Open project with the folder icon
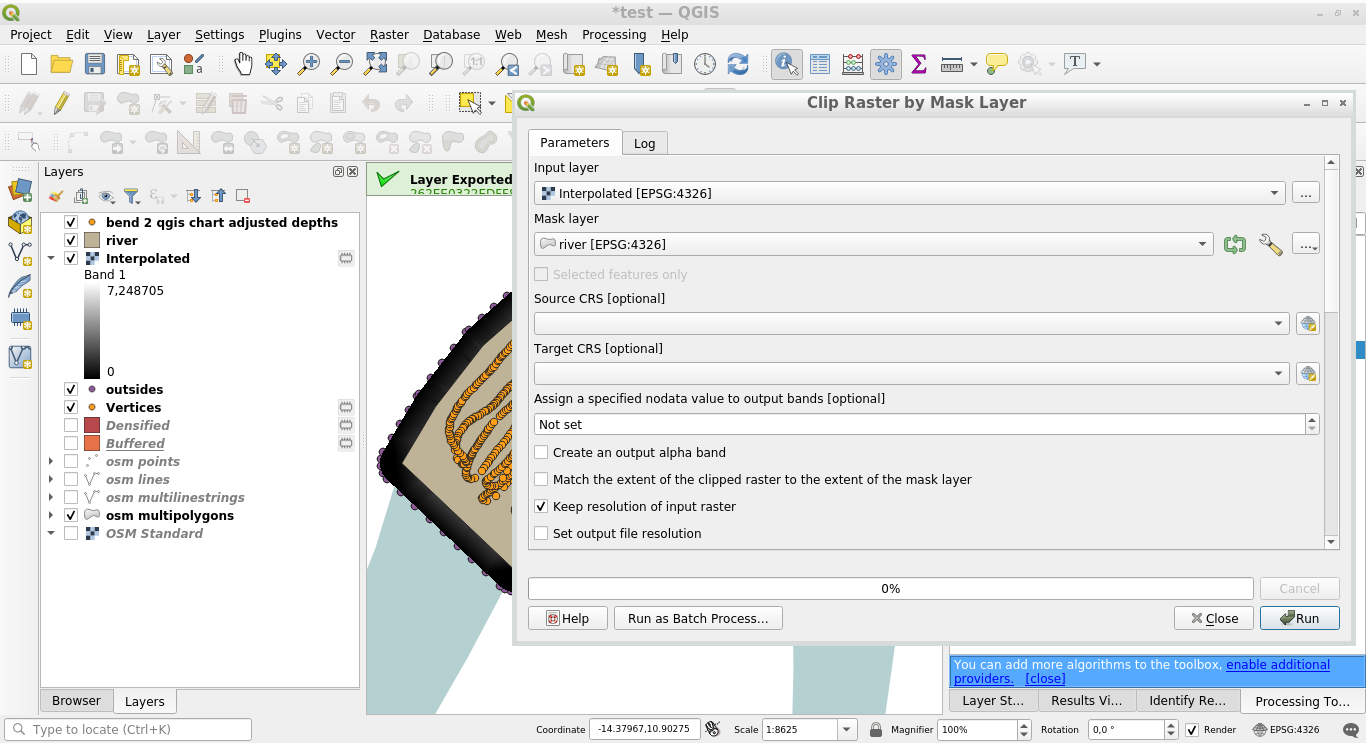 (62, 64)
